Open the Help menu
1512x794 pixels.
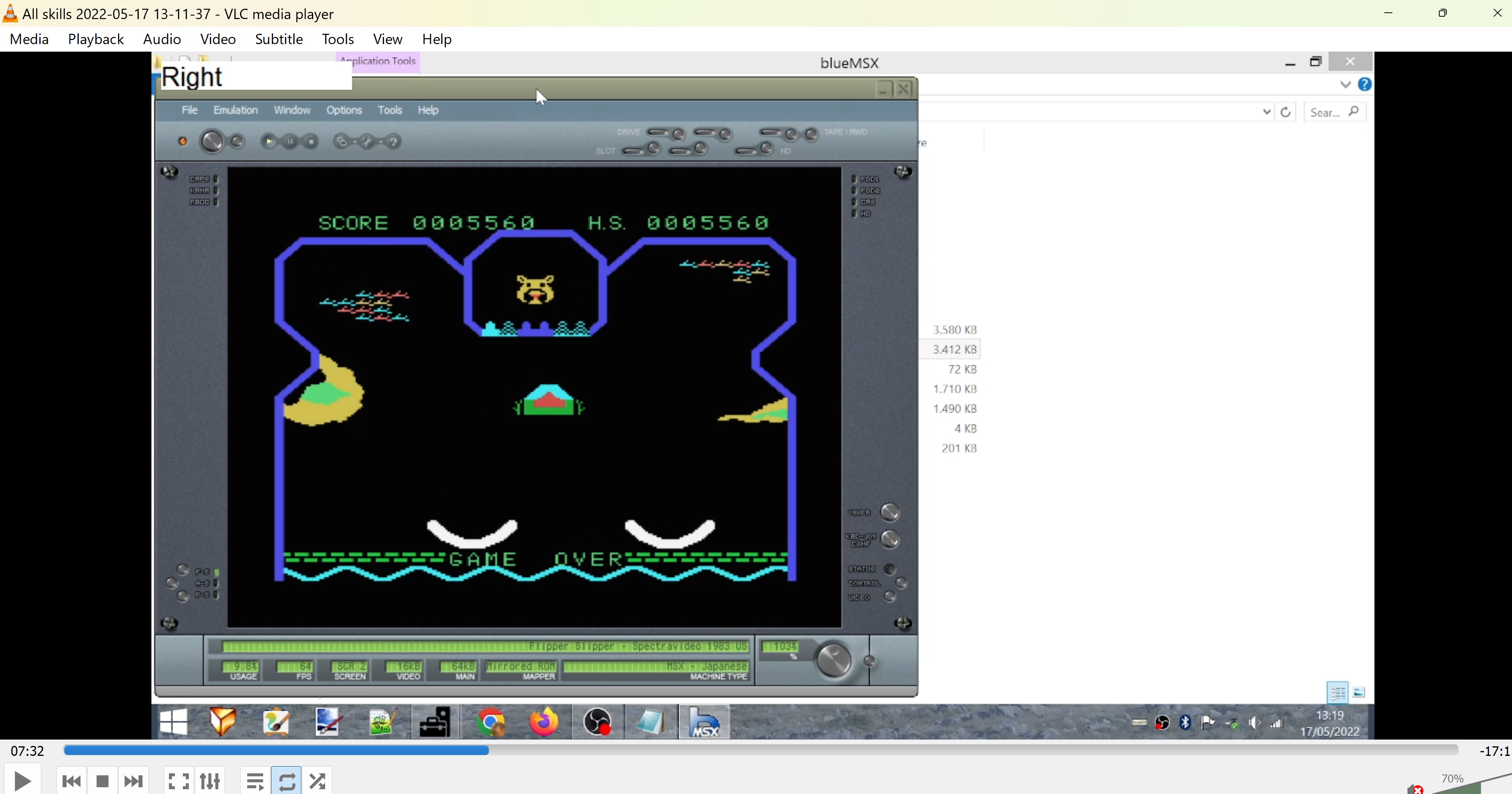(437, 39)
